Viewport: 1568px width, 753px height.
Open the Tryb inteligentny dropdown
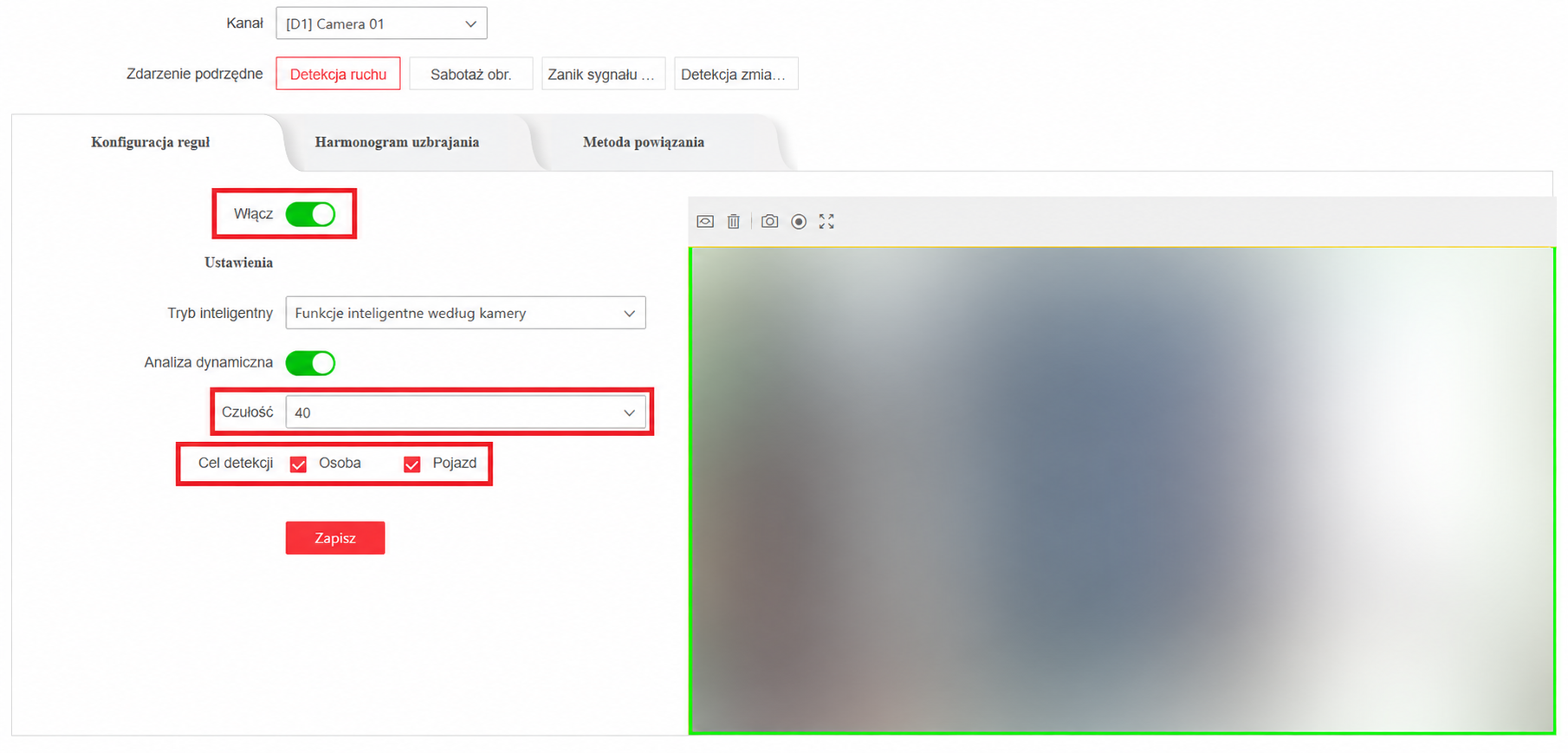(465, 313)
